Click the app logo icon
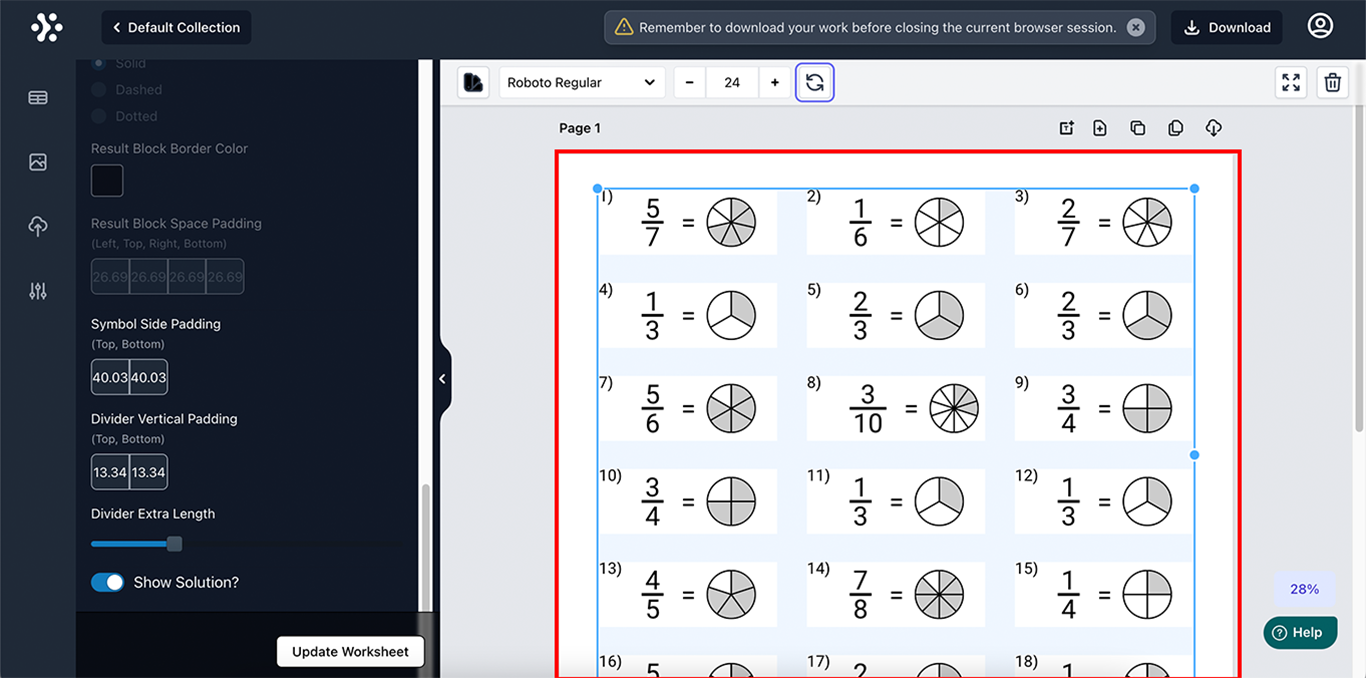1366x678 pixels. (47, 28)
